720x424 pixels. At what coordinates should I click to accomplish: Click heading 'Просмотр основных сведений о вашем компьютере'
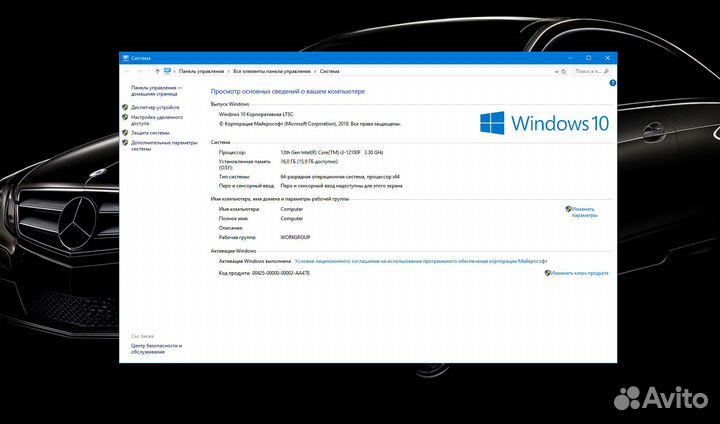pyautogui.click(x=287, y=91)
